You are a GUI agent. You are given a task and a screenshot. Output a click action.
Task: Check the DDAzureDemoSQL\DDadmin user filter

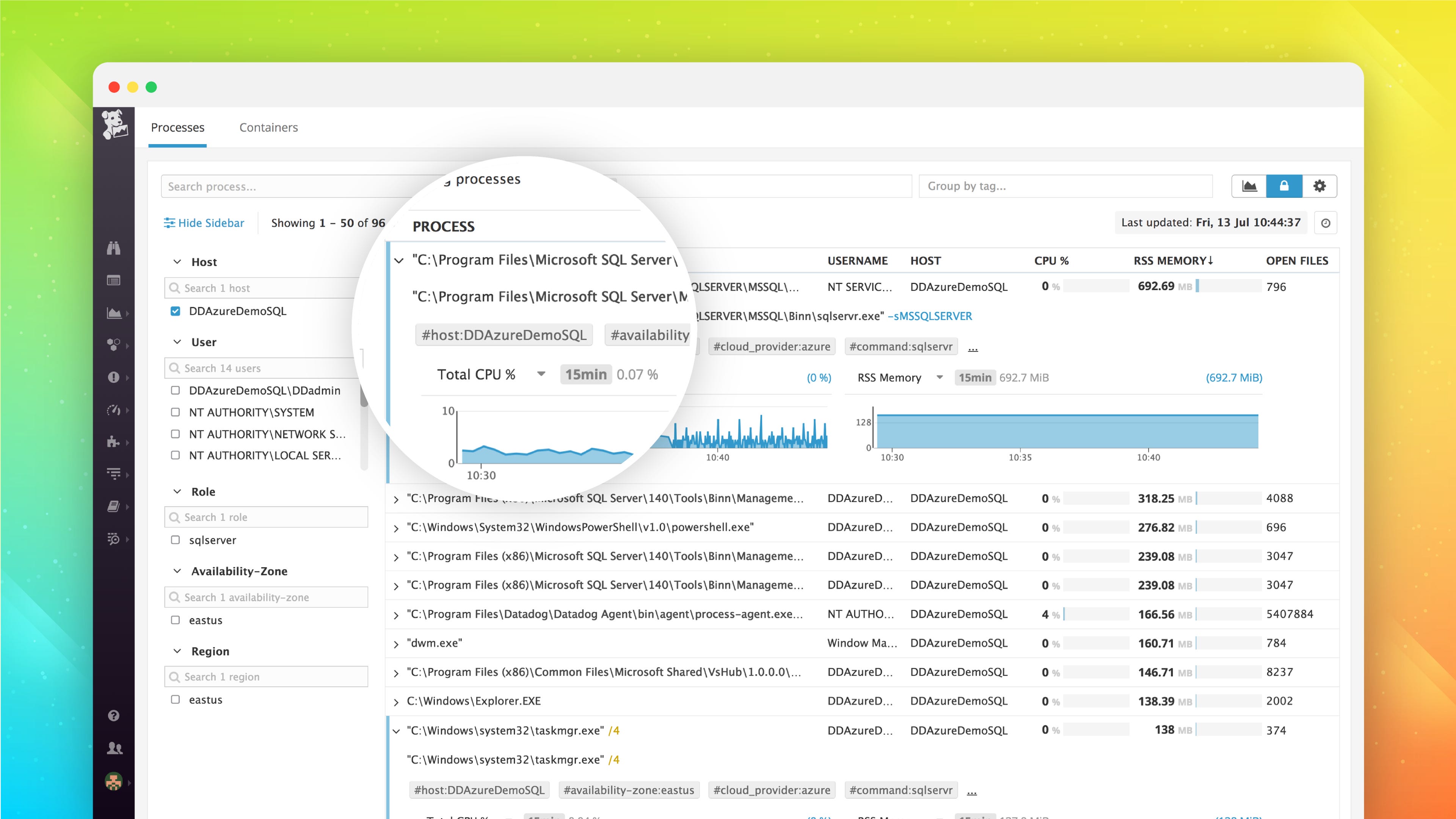175,391
